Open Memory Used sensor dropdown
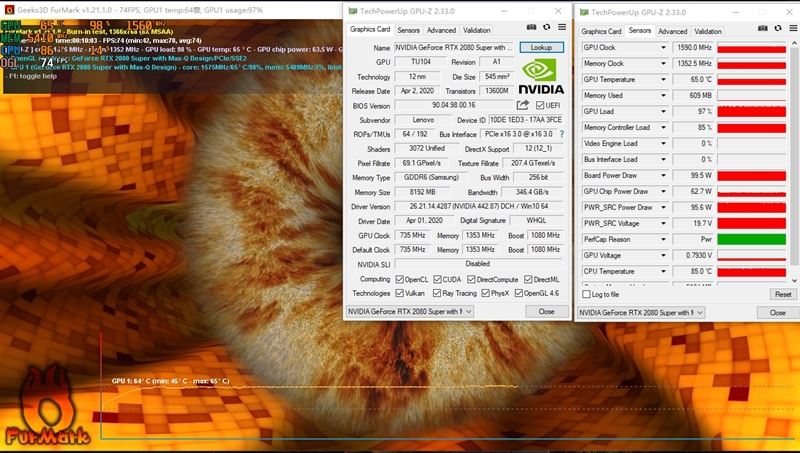 [663, 95]
